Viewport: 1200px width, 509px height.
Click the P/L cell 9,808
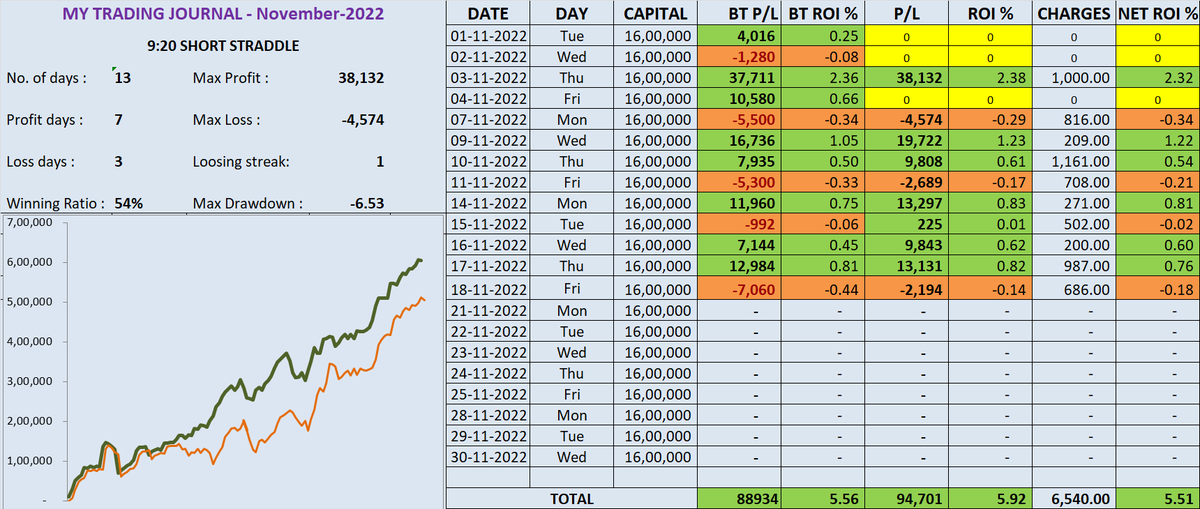(x=909, y=161)
